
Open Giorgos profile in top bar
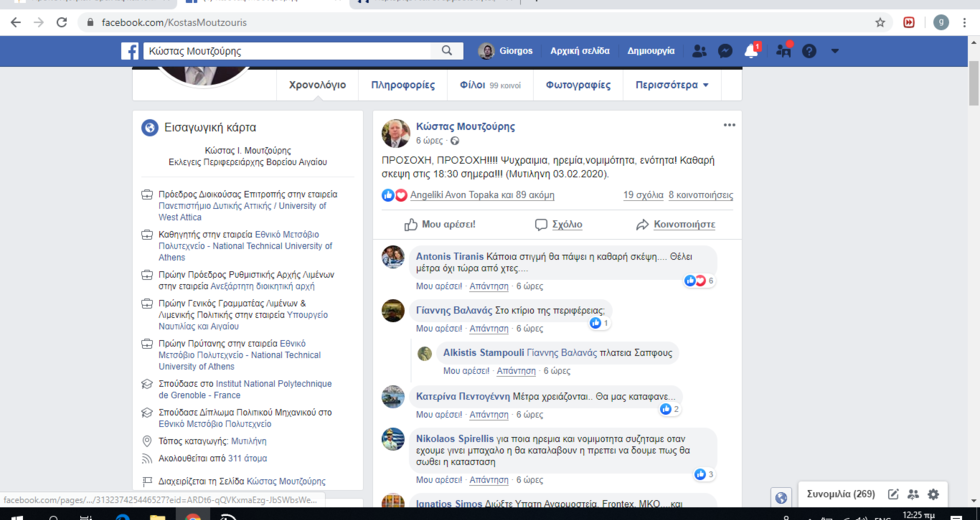pyautogui.click(x=506, y=51)
